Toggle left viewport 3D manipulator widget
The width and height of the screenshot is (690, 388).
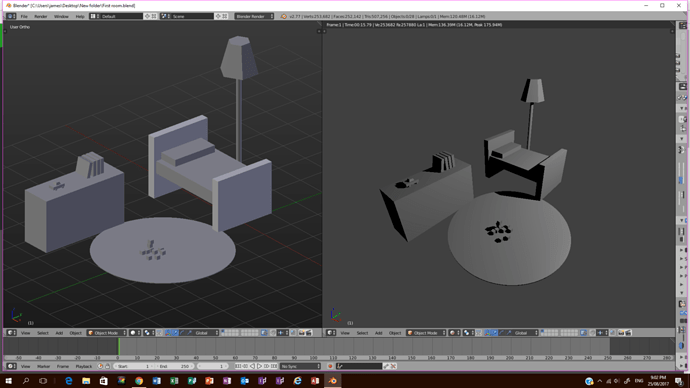(168, 333)
